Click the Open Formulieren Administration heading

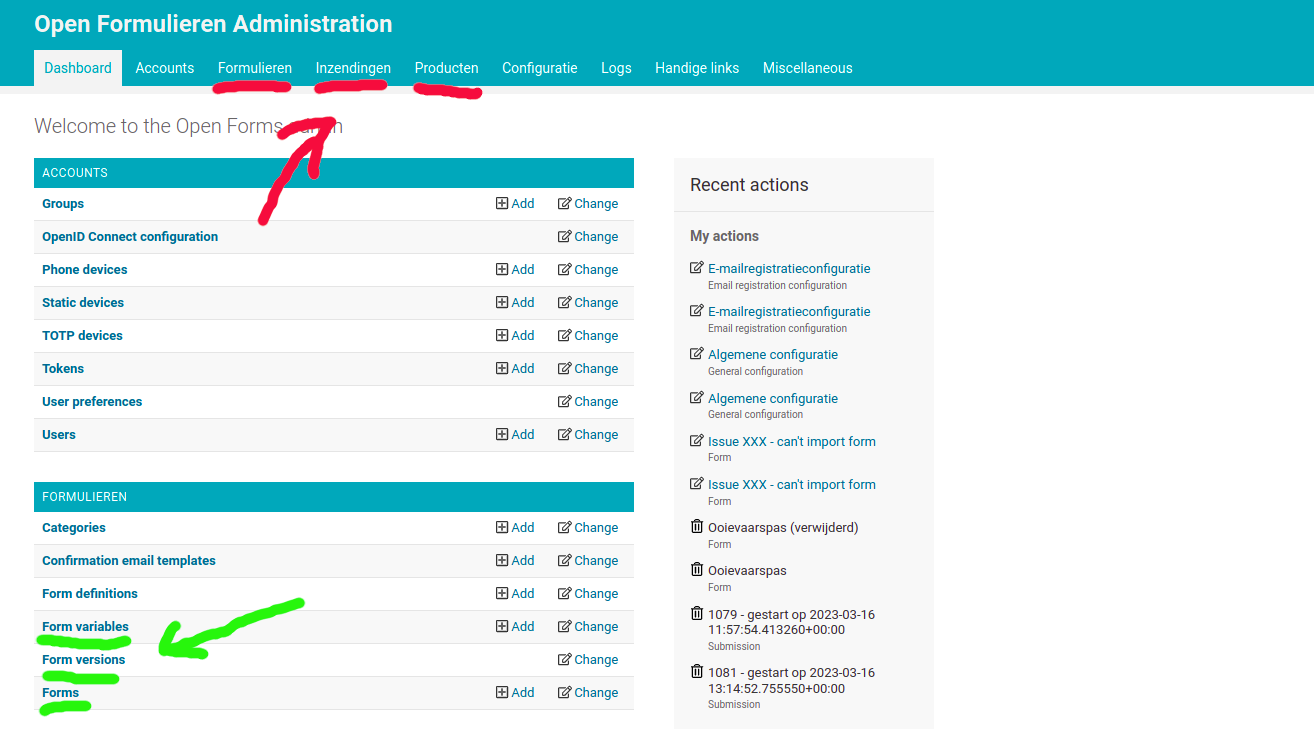click(x=213, y=23)
